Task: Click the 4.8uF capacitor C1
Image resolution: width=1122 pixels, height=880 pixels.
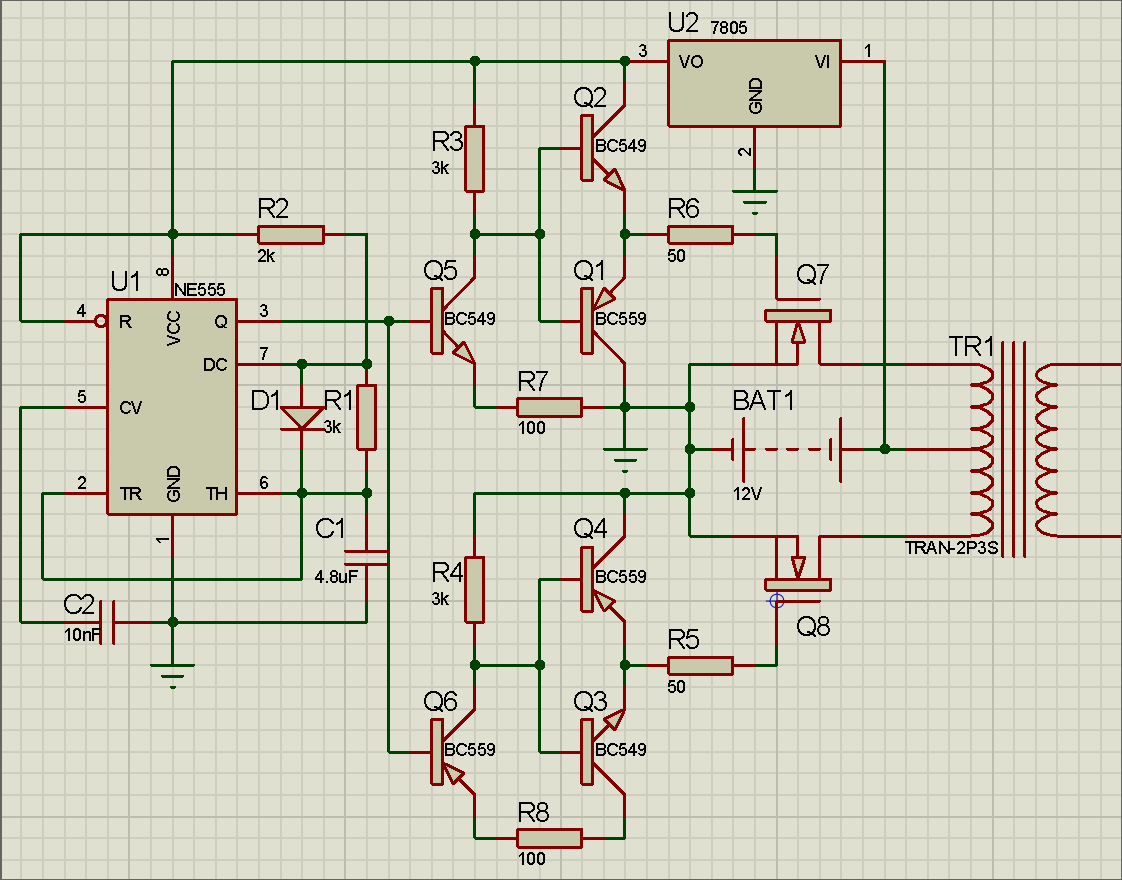Action: [366, 553]
